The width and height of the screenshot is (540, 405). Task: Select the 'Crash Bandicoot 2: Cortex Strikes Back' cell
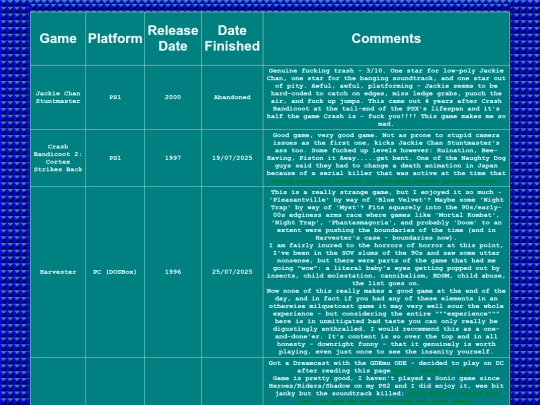(58, 158)
